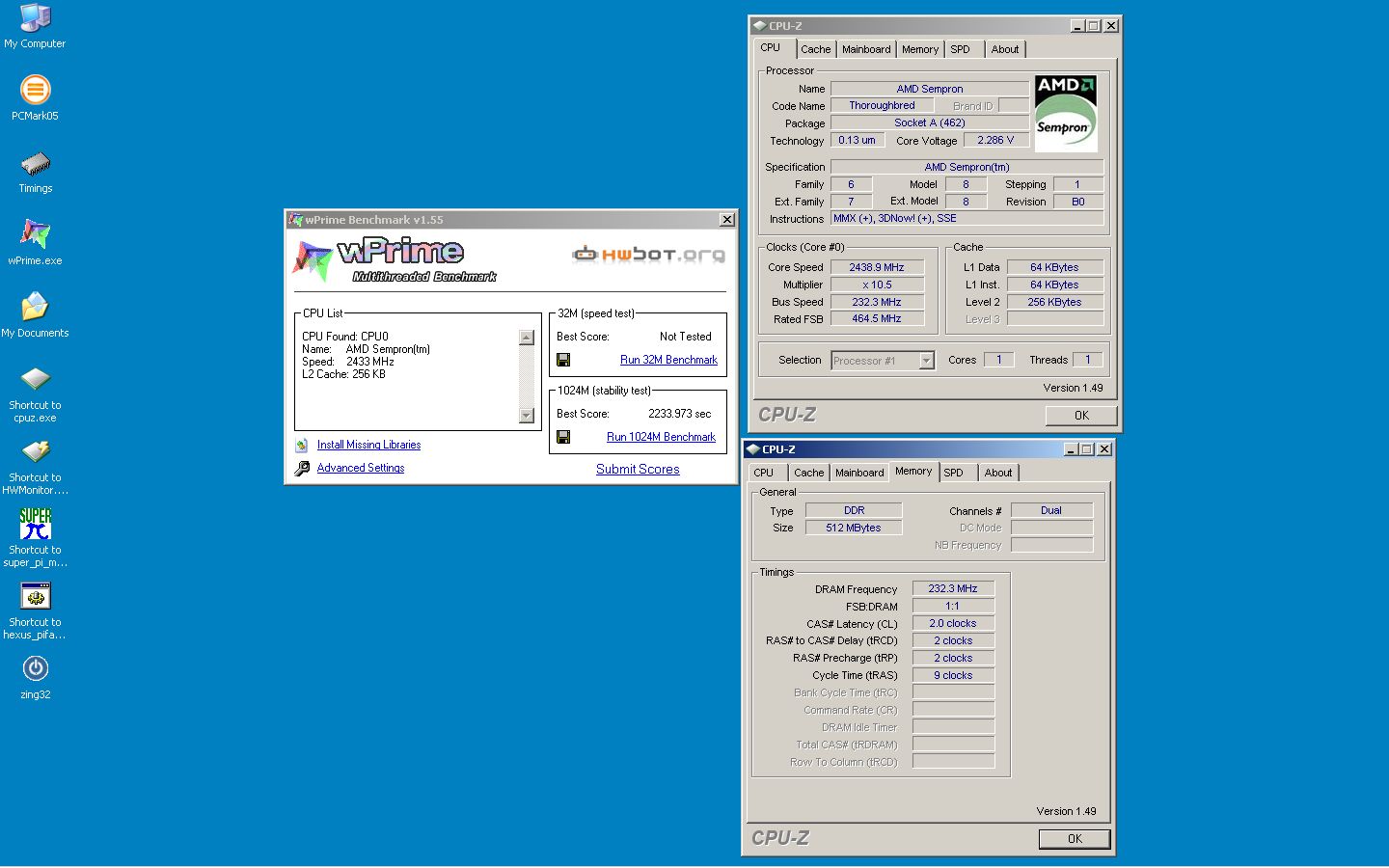
Task: Click the CPU List scroll down arrow
Action: [526, 416]
